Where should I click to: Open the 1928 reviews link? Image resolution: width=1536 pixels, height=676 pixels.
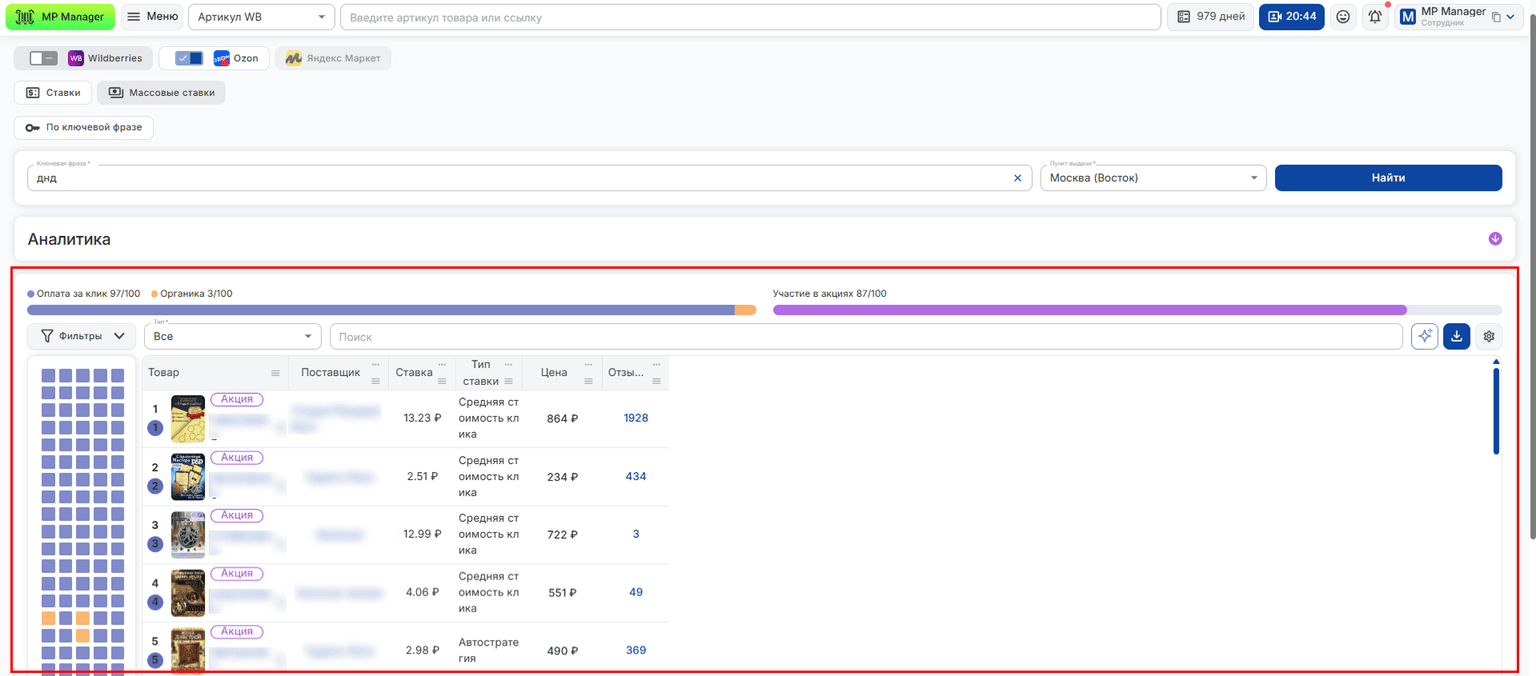(636, 418)
